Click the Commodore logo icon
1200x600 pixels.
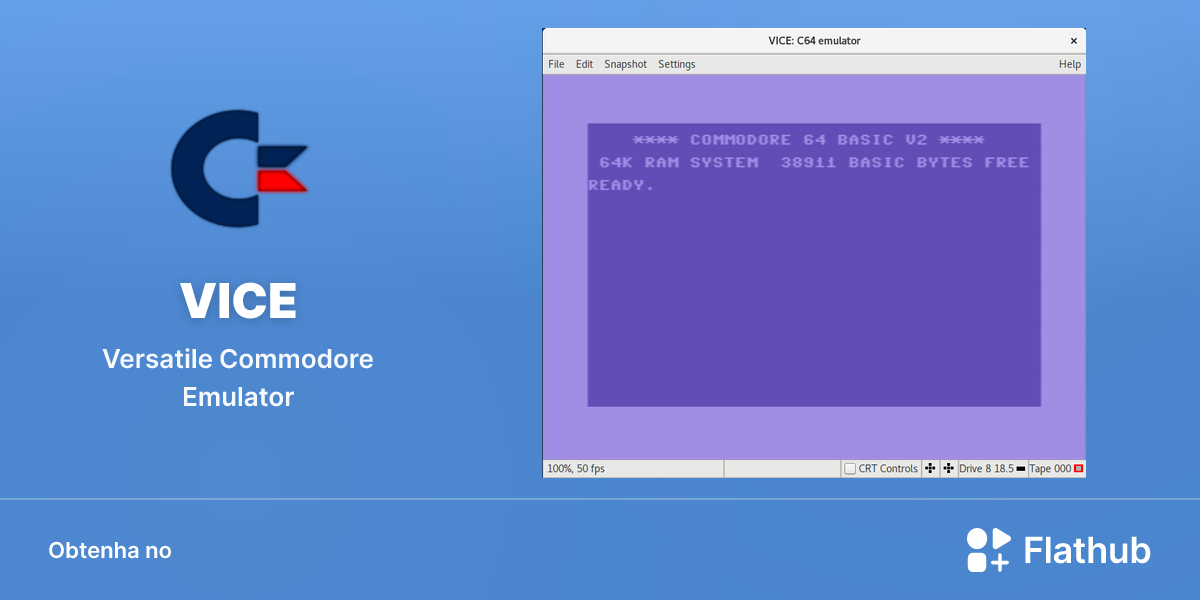point(239,167)
